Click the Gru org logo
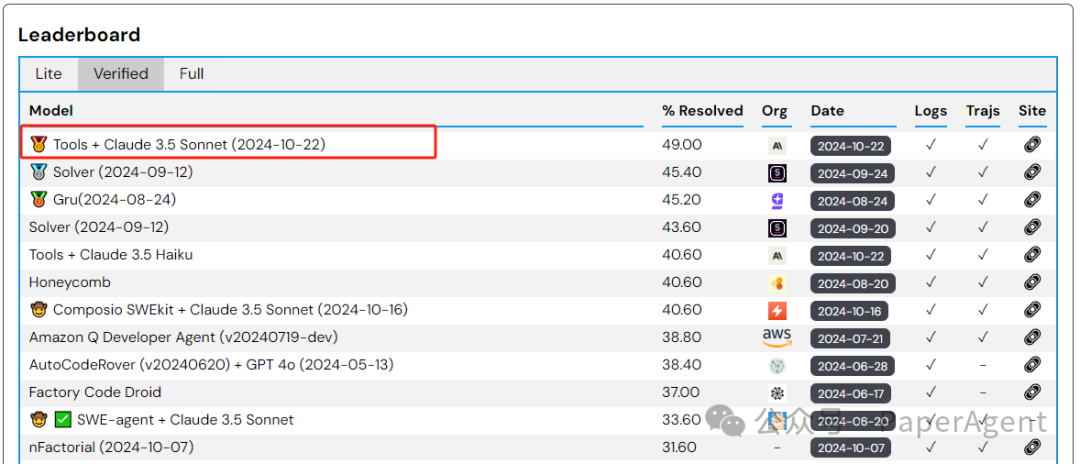This screenshot has height=464, width=1080. coord(777,200)
